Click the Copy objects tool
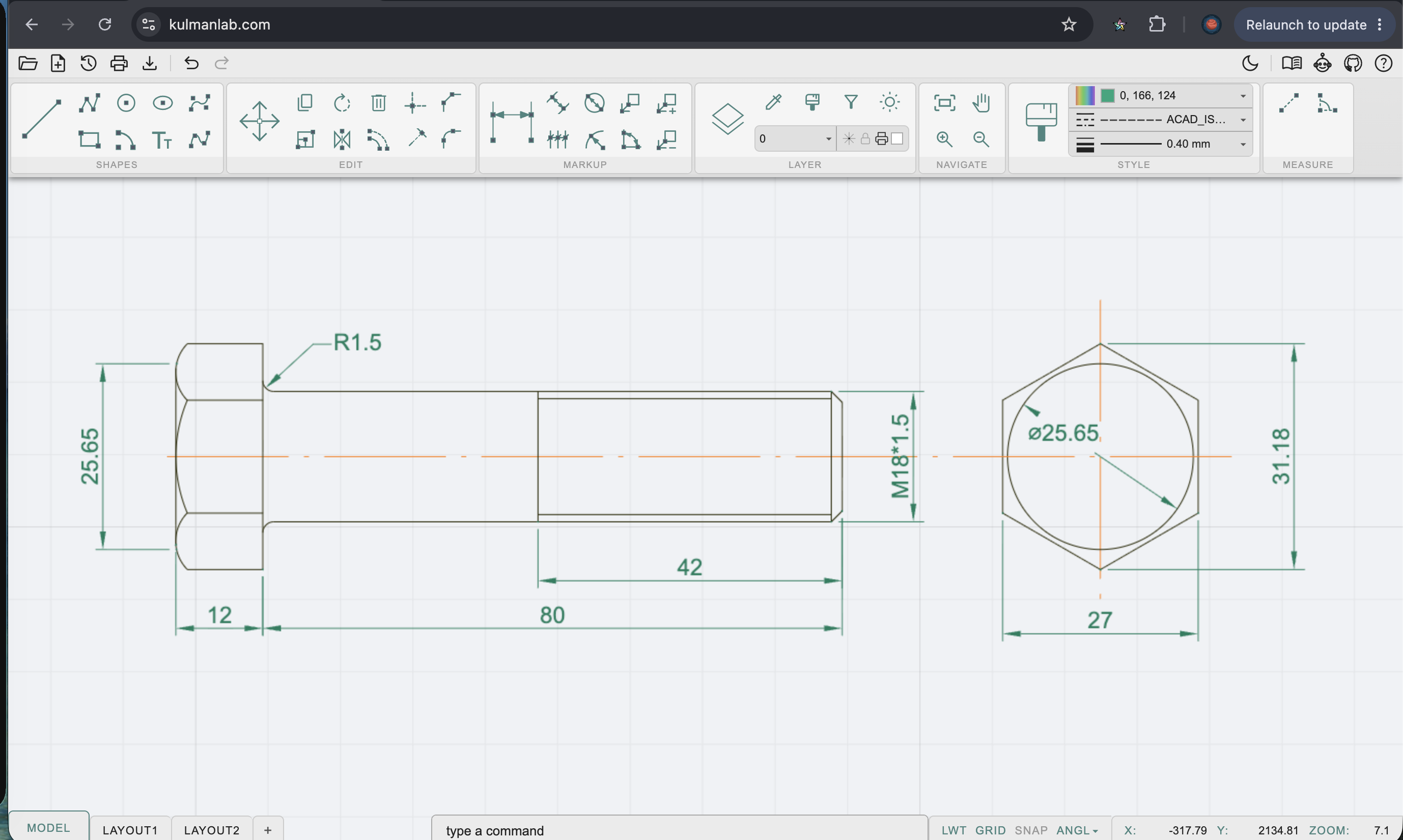 pos(305,102)
